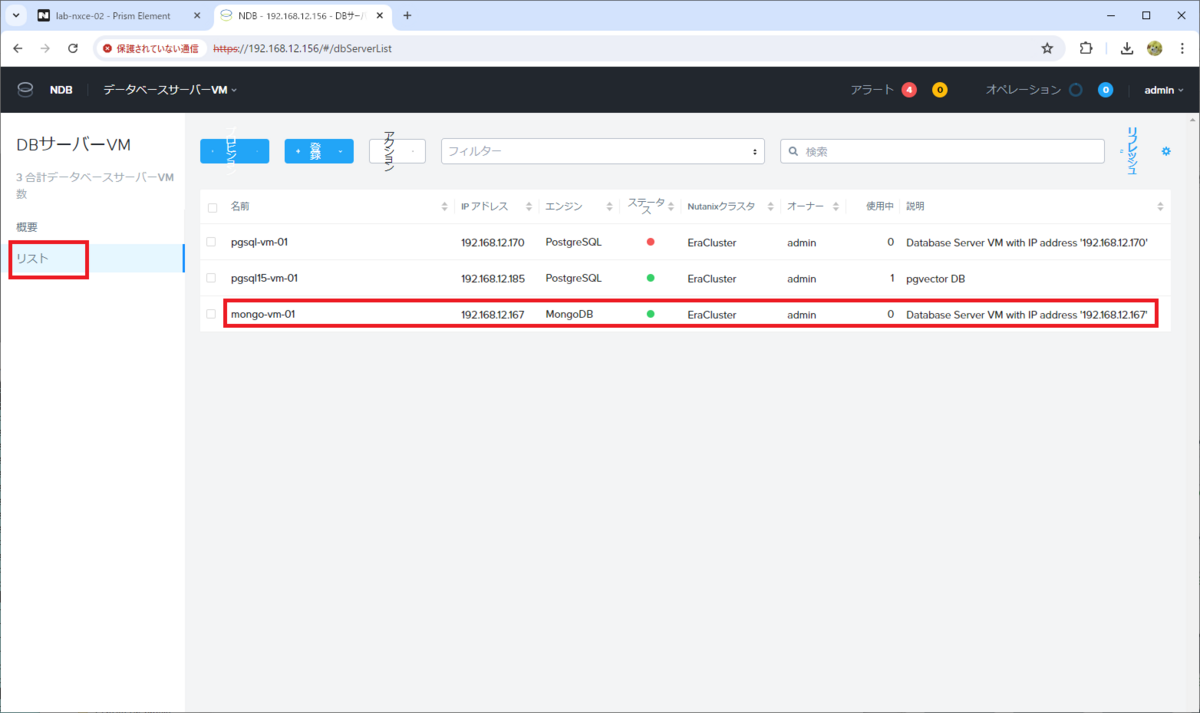This screenshot has width=1200, height=713.
Task: Open Chrome extensions puzzle icon
Action: pyautogui.click(x=1086, y=48)
